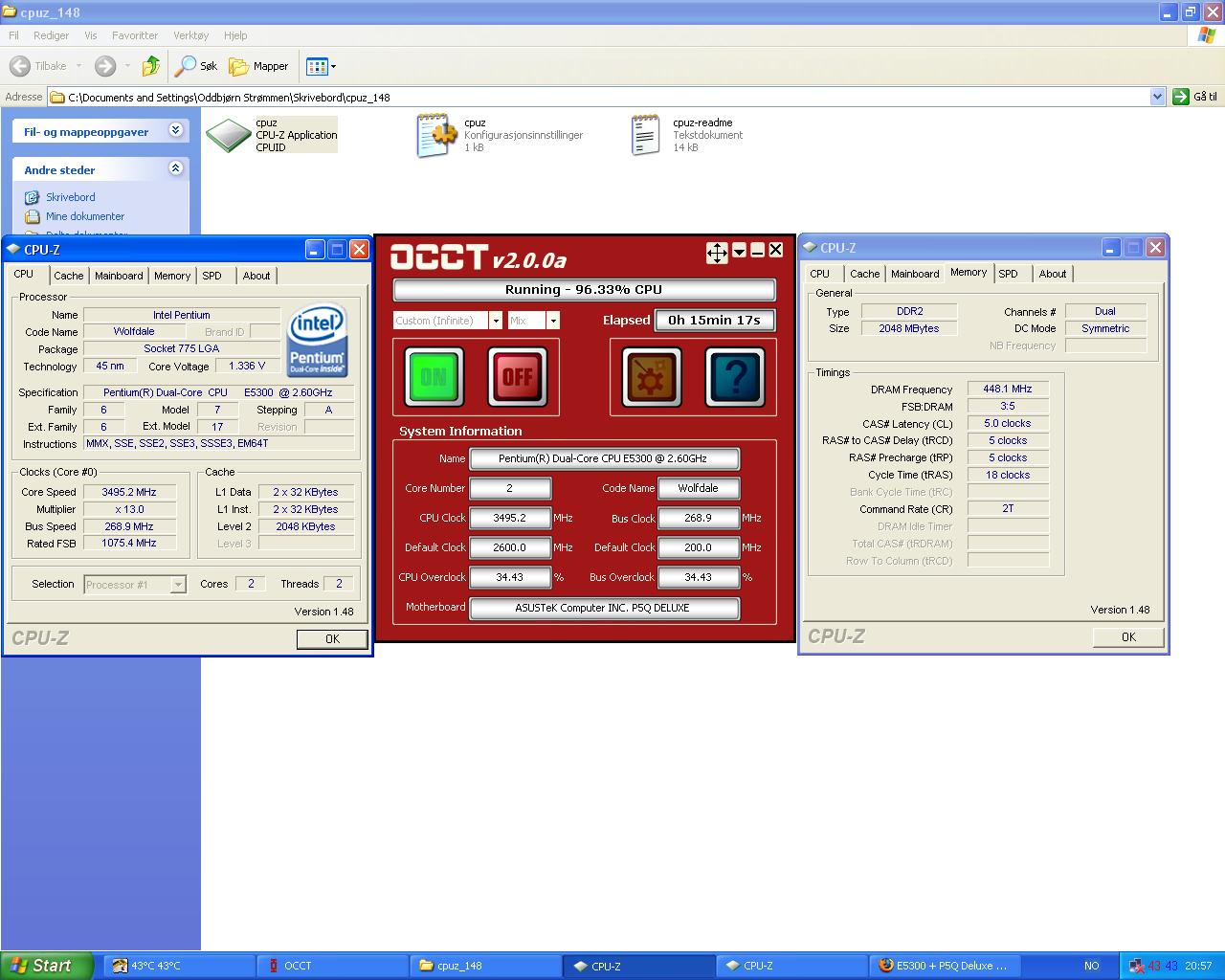Click the DRAM Frequency 448.1 MHz value

coord(1008,389)
